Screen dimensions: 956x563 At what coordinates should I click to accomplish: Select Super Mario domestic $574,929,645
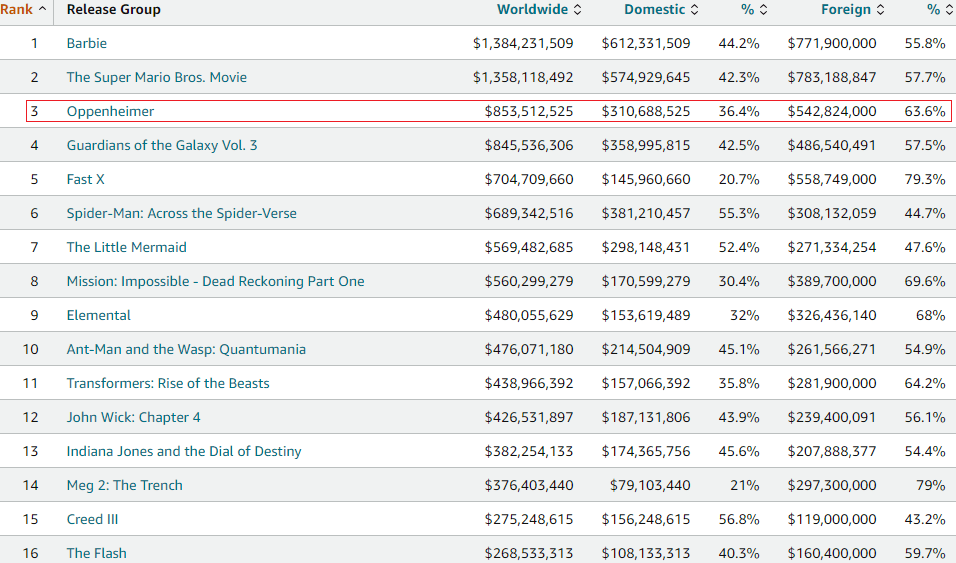tap(646, 77)
